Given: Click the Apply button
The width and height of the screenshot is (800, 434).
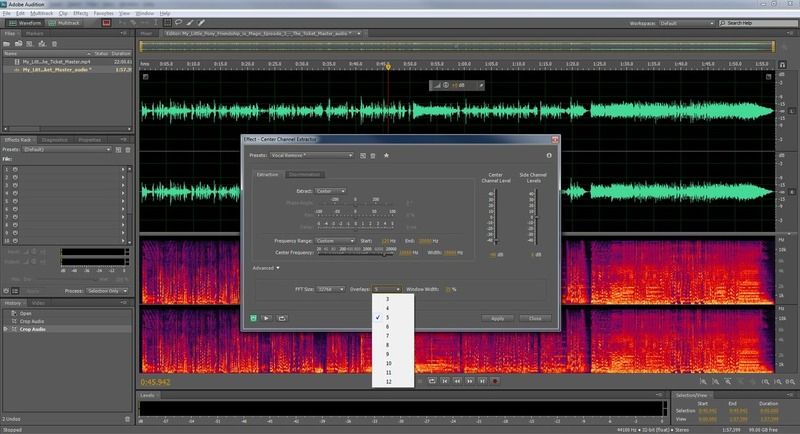Looking at the screenshot, I should click(x=497, y=318).
